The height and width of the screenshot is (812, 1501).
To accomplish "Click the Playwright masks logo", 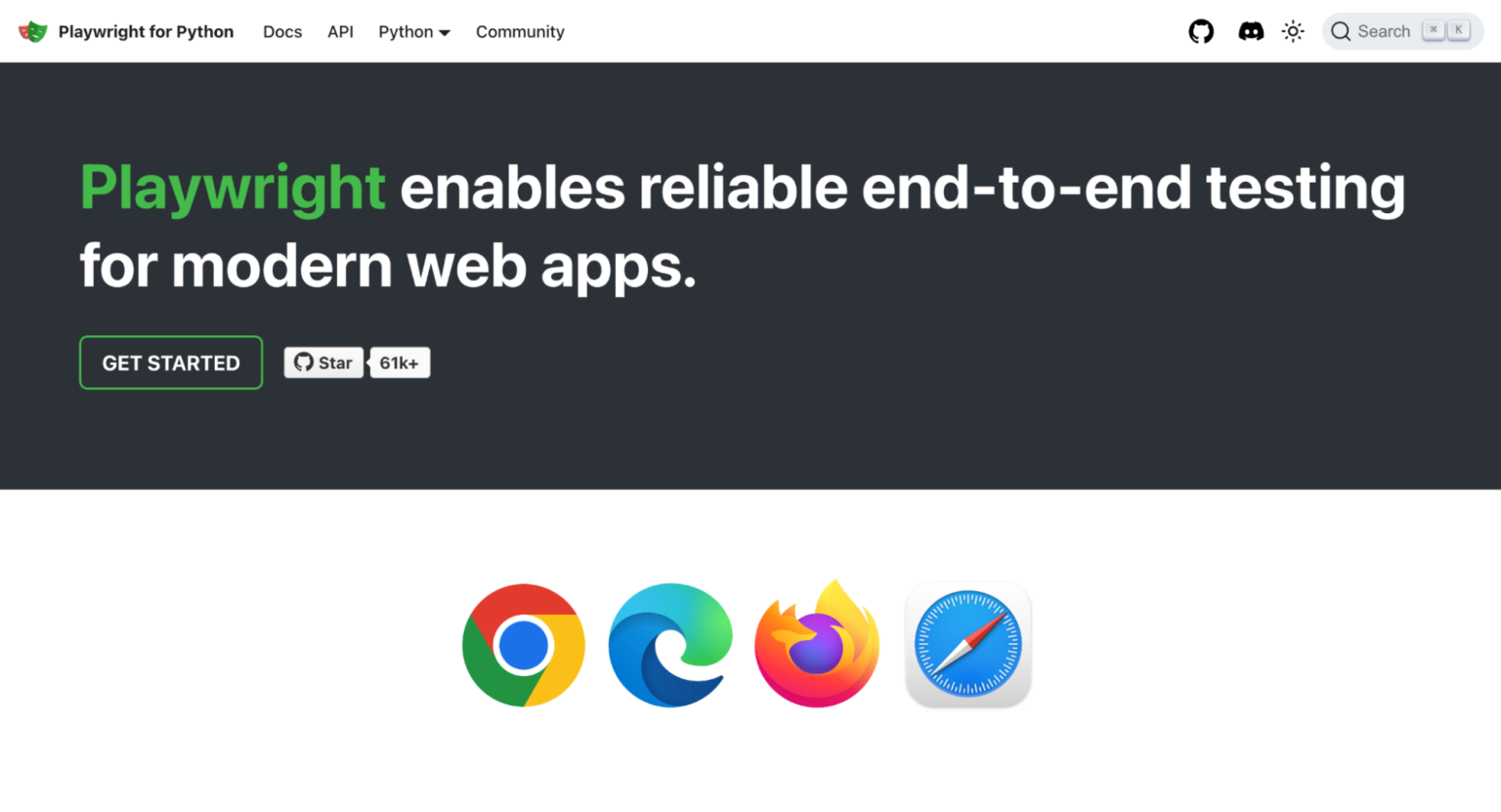I will click(33, 31).
